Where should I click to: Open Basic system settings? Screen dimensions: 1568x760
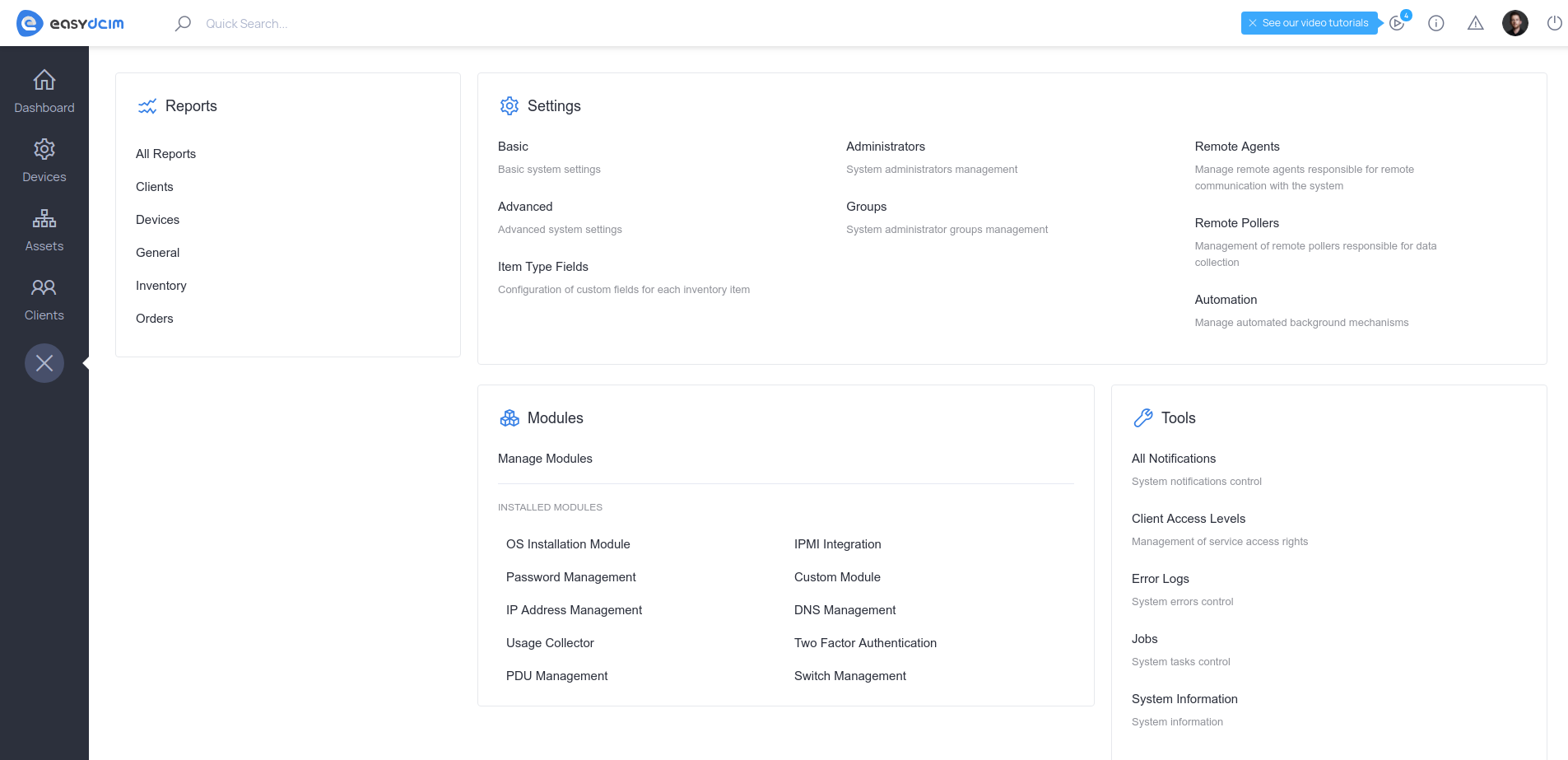513,147
